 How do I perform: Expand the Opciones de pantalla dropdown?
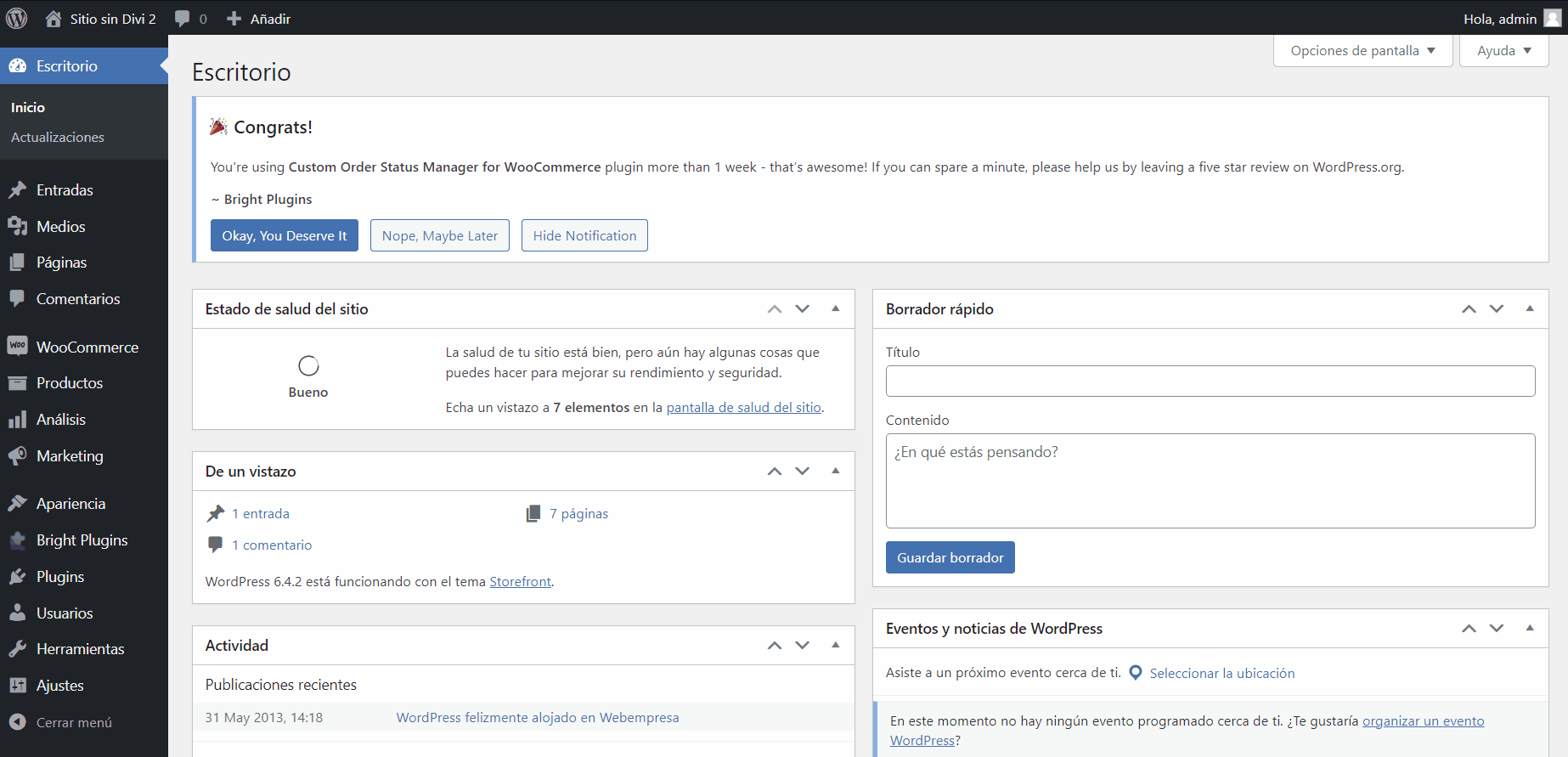[x=1362, y=51]
